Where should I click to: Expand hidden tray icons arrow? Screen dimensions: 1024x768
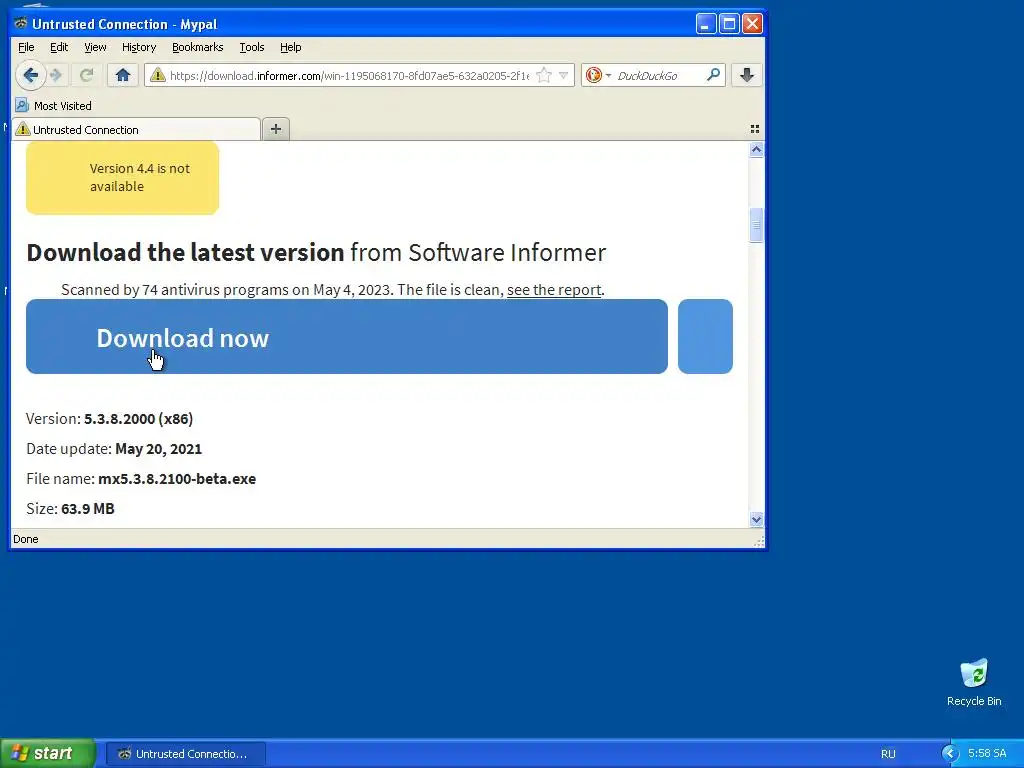(x=950, y=754)
